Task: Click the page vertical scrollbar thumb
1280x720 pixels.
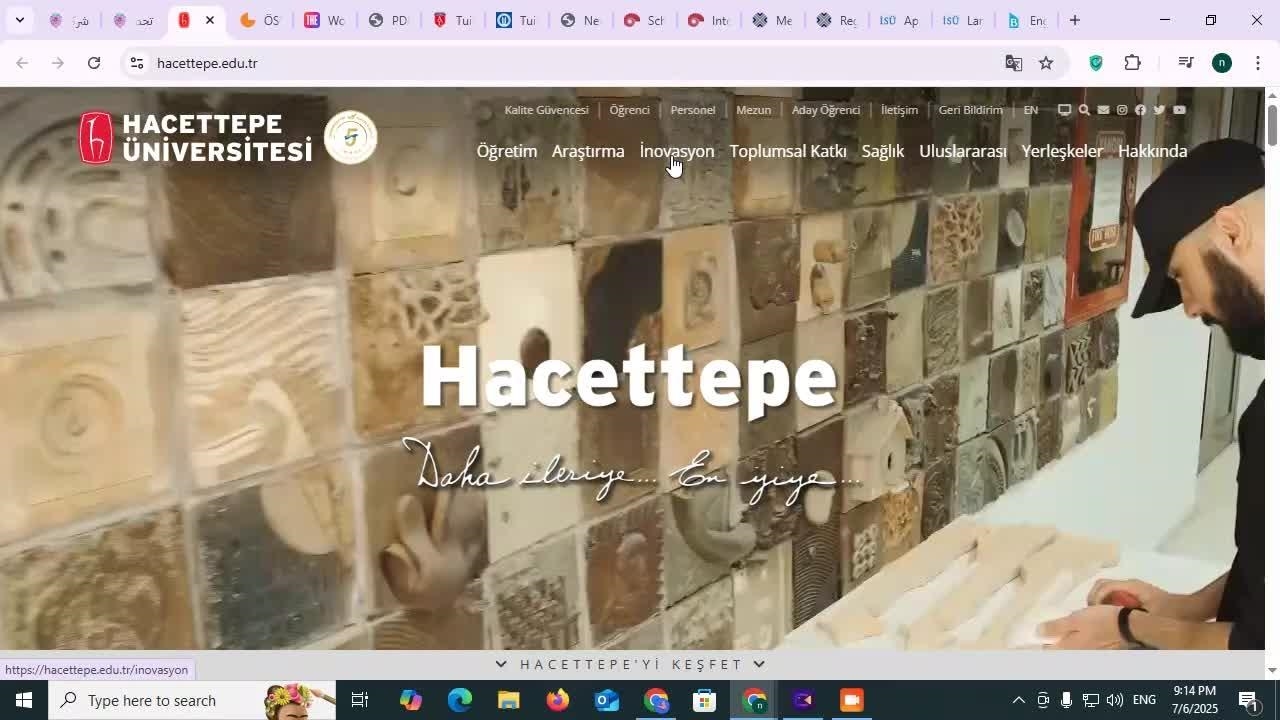Action: click(1272, 125)
